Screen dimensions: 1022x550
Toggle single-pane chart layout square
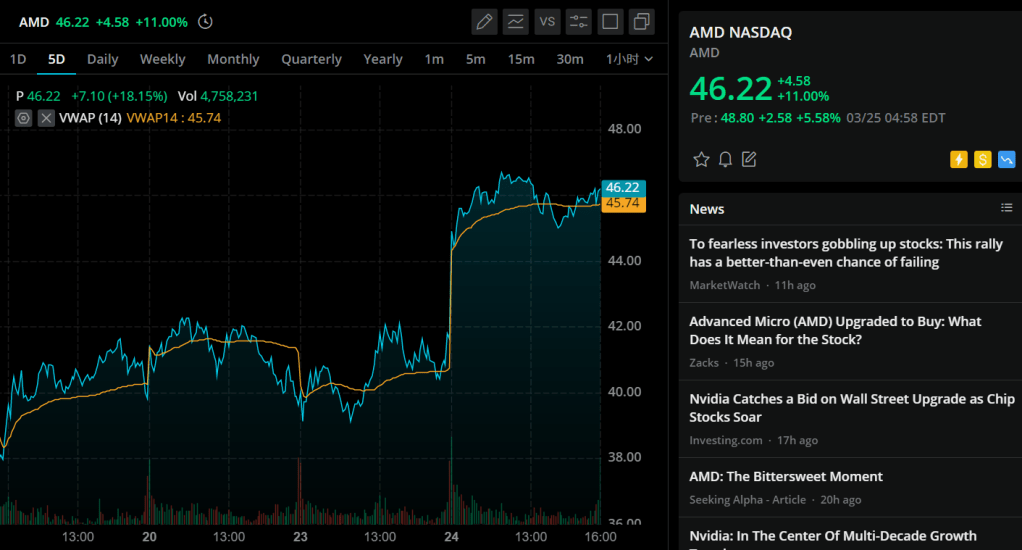point(611,21)
